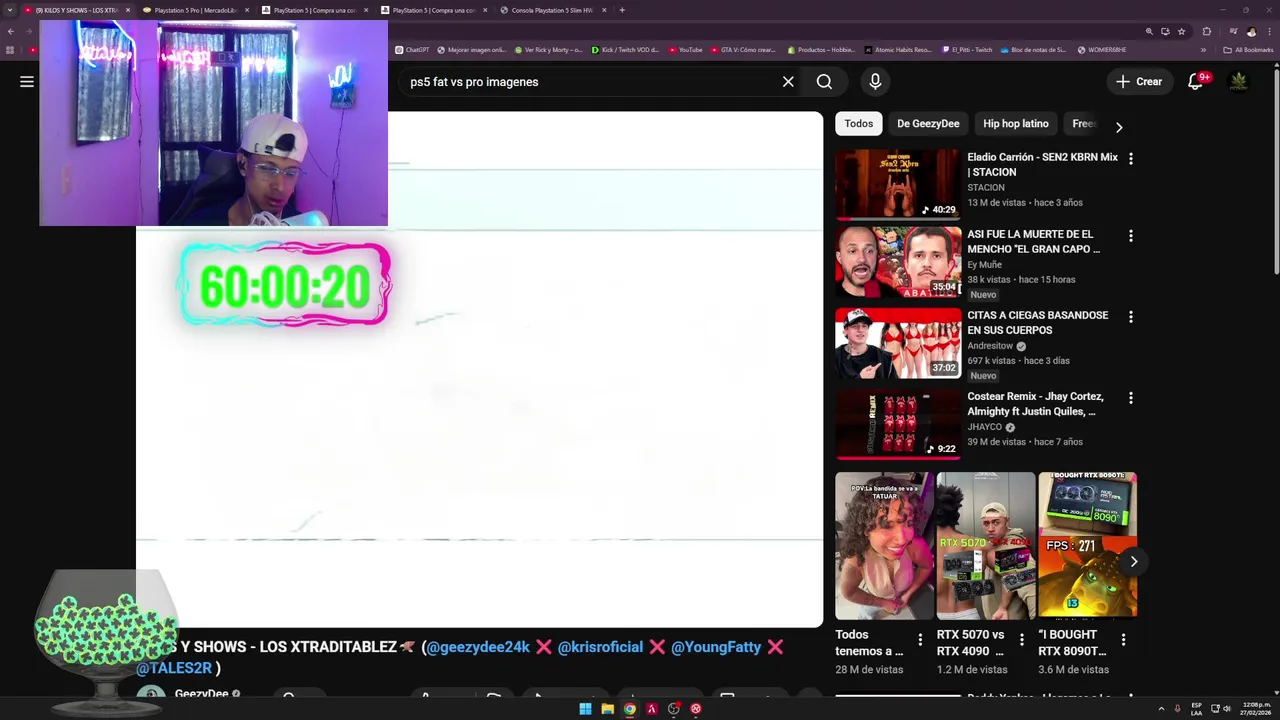Open the Windows Start menu

point(585,709)
